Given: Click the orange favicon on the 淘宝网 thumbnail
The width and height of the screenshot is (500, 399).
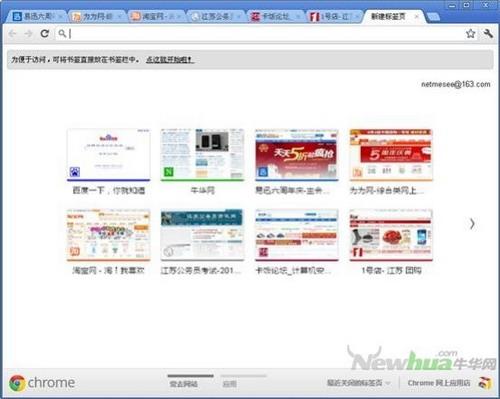Looking at the screenshot, I should point(75,252).
